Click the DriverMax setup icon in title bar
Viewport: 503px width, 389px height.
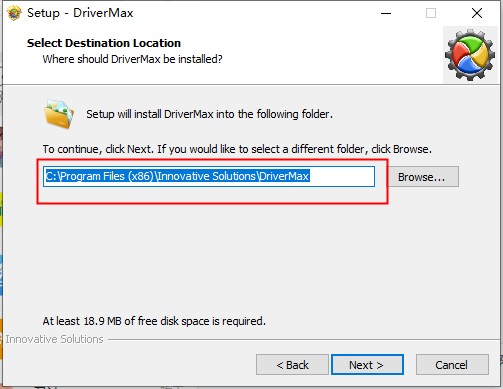tap(14, 13)
